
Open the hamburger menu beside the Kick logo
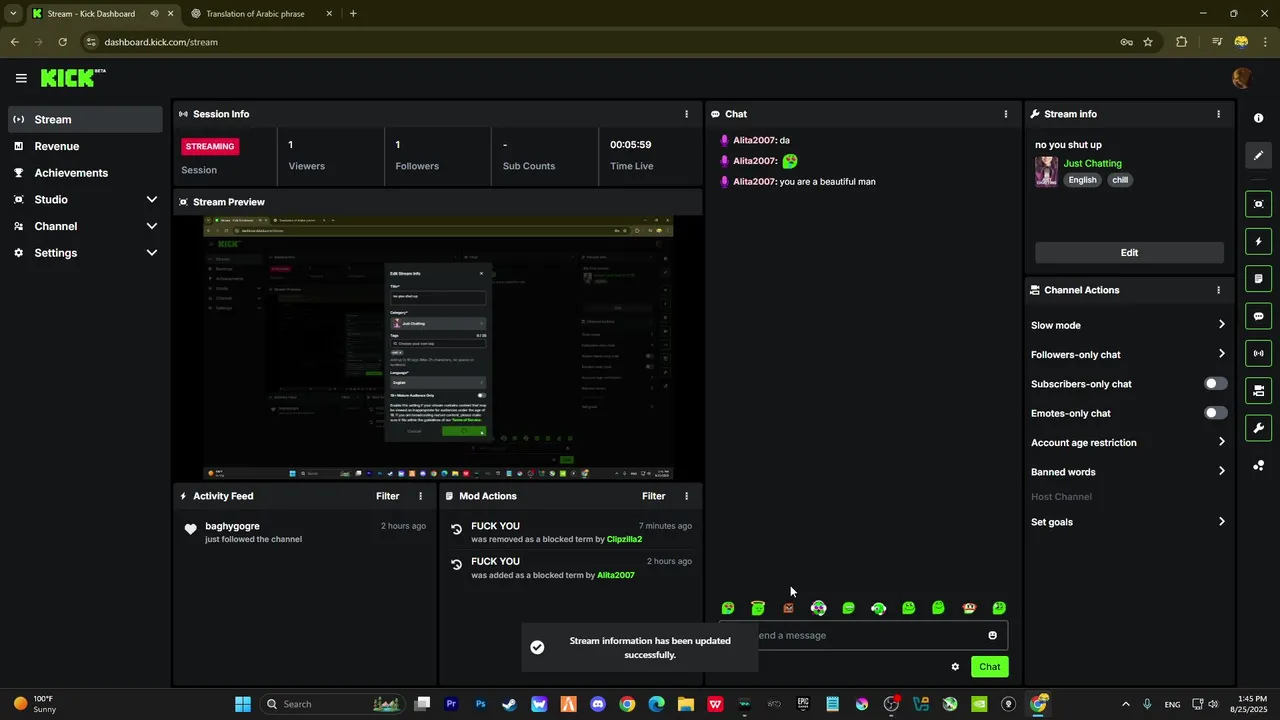21,78
